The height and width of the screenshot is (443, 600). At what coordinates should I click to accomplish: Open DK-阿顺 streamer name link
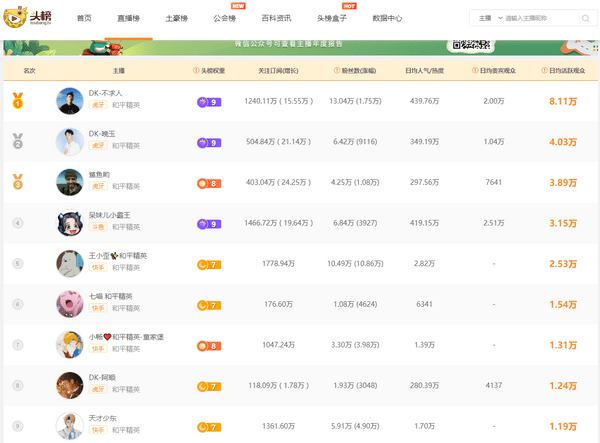point(102,377)
